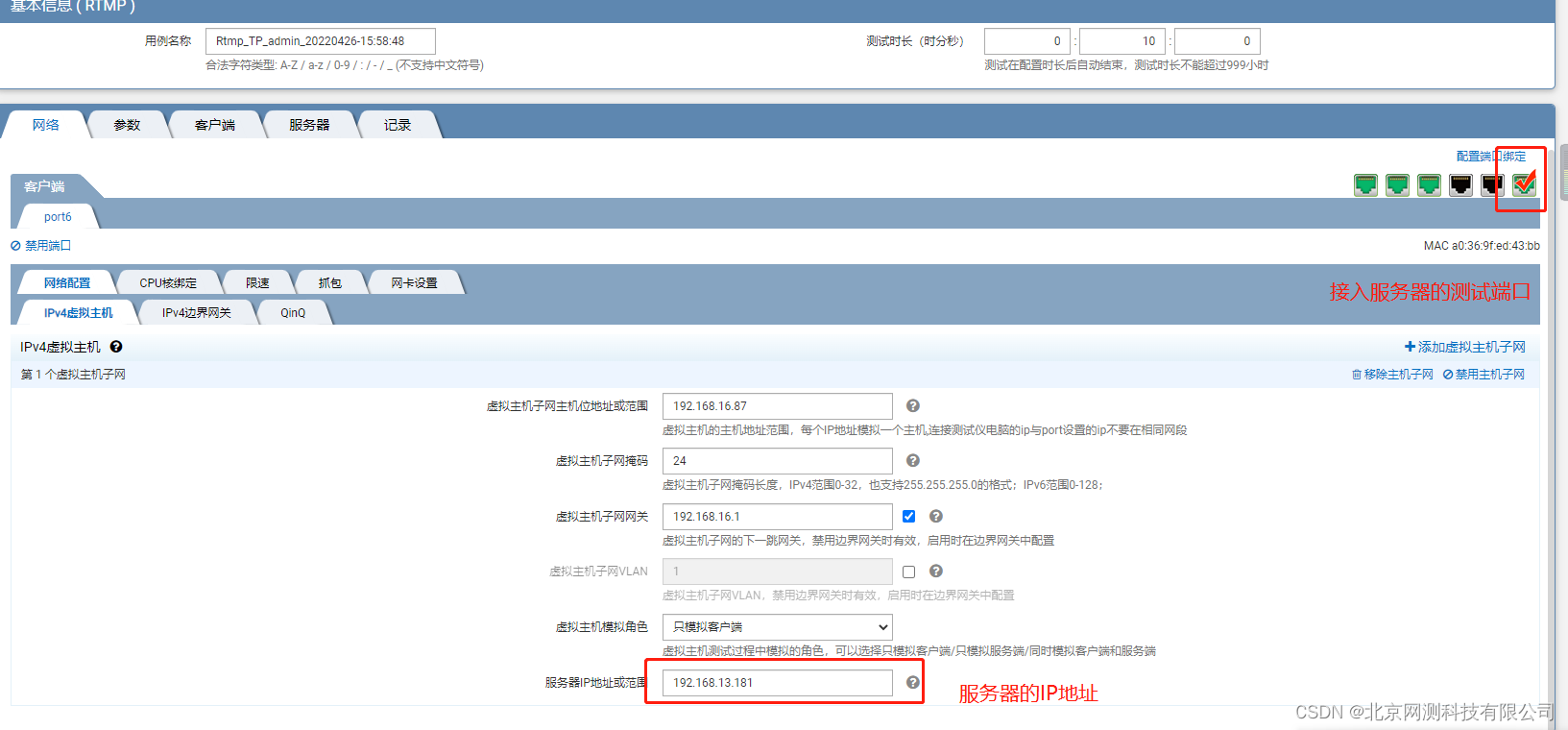Select the IPv4虚拟主机 tab
The image size is (1568, 730).
(79, 313)
